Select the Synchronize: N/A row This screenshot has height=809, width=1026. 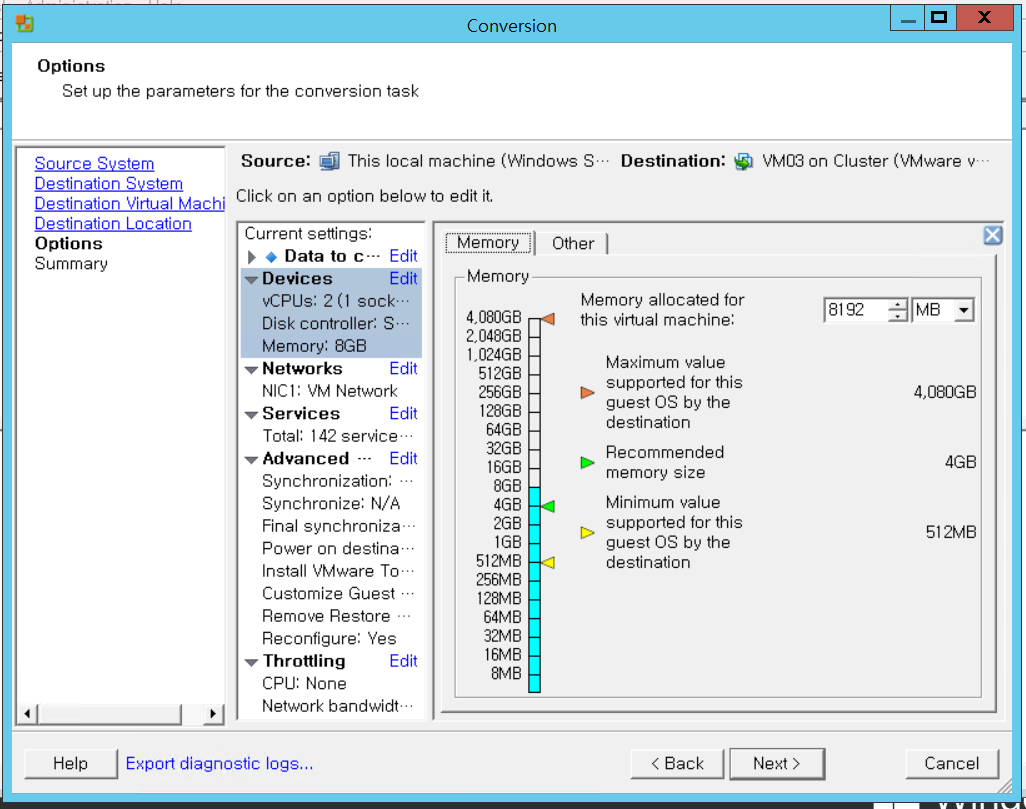click(332, 503)
